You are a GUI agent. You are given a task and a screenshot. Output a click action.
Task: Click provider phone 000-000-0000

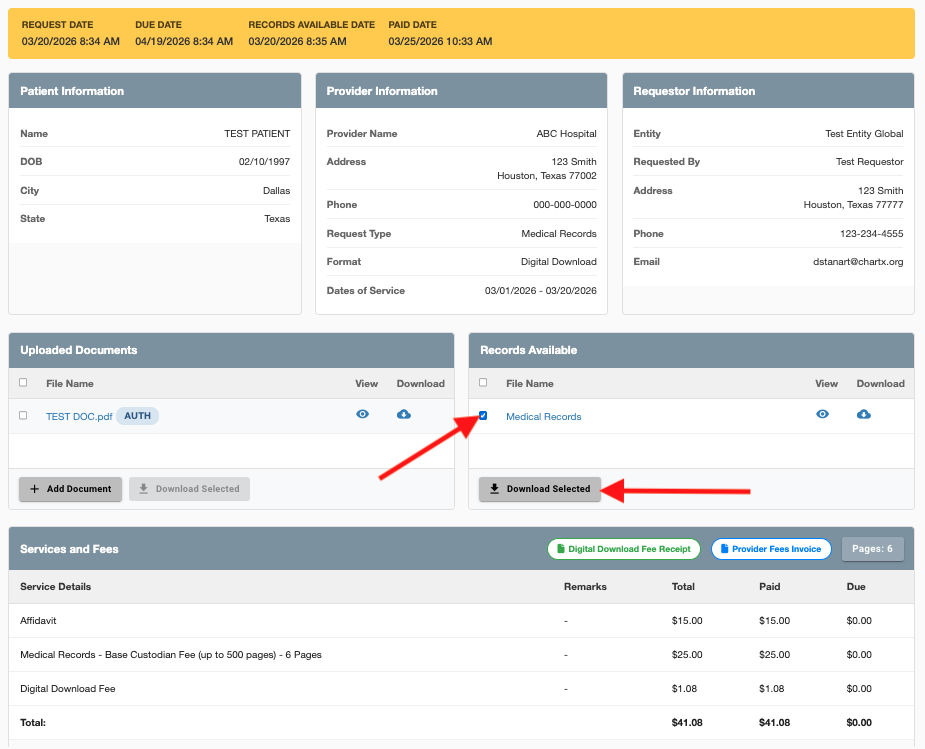565,205
